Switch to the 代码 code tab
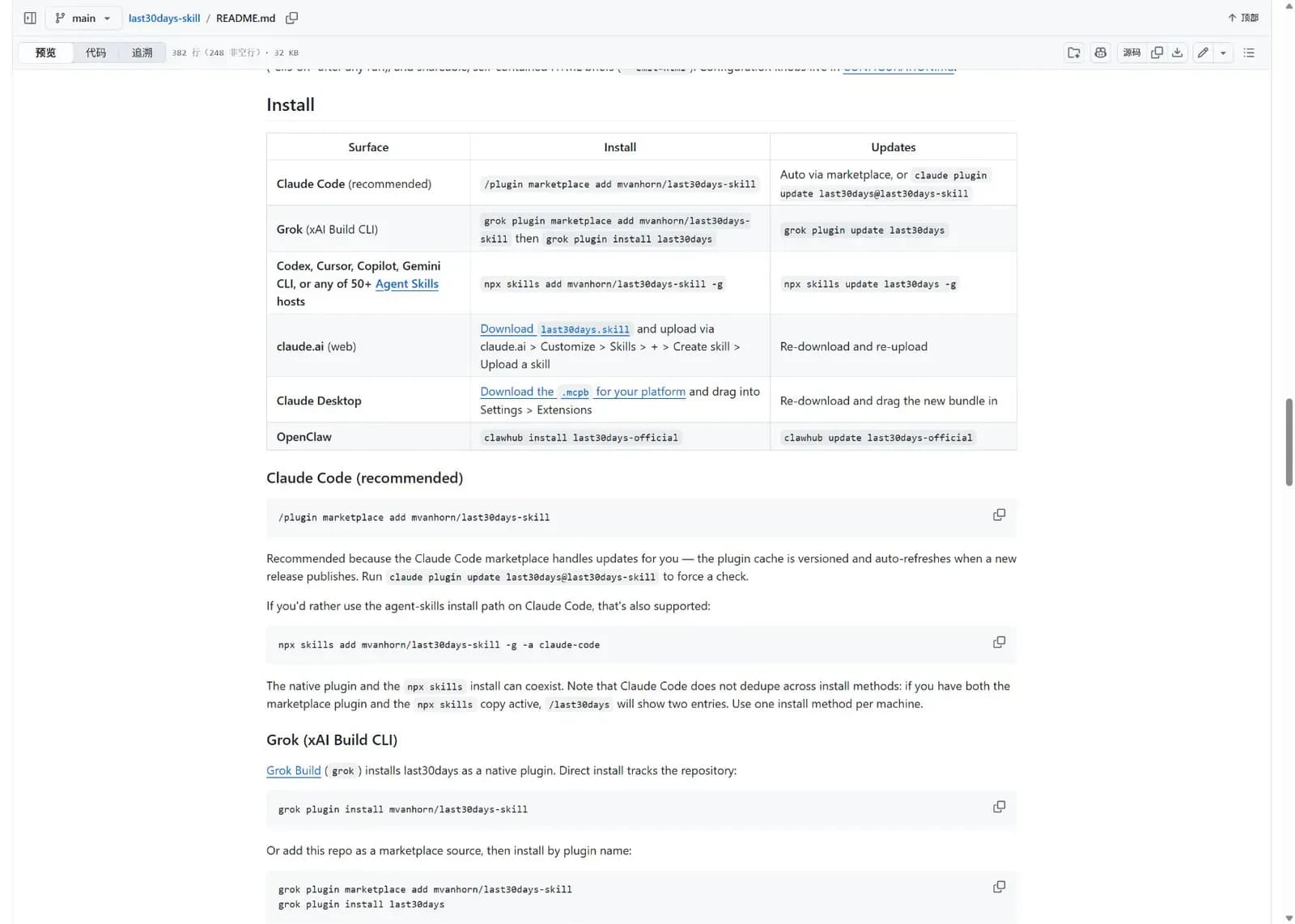The width and height of the screenshot is (1295, 924). point(96,53)
